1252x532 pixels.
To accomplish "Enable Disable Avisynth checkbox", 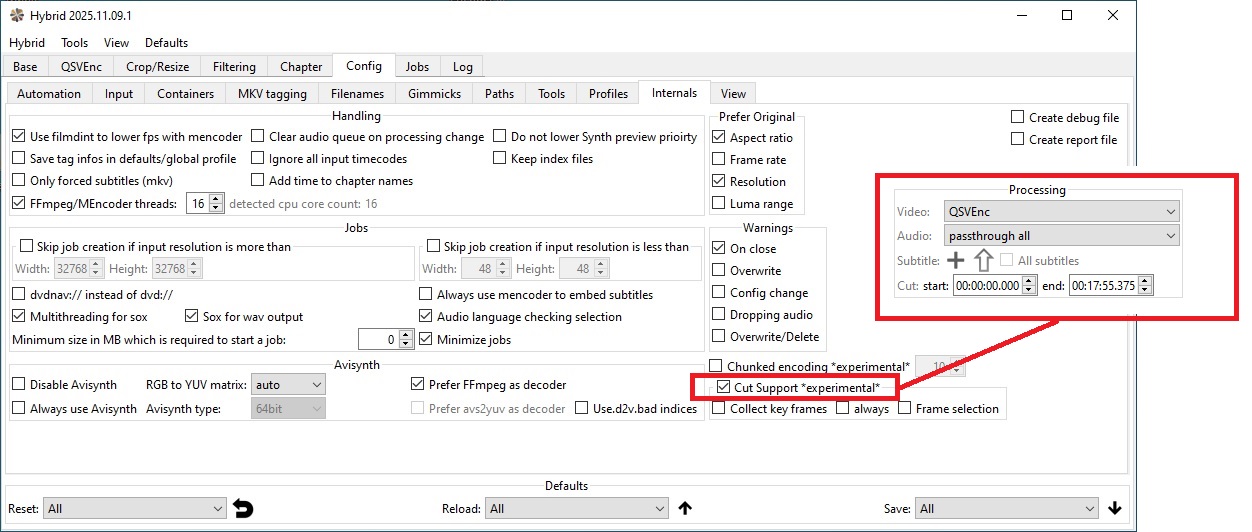I will coord(19,385).
